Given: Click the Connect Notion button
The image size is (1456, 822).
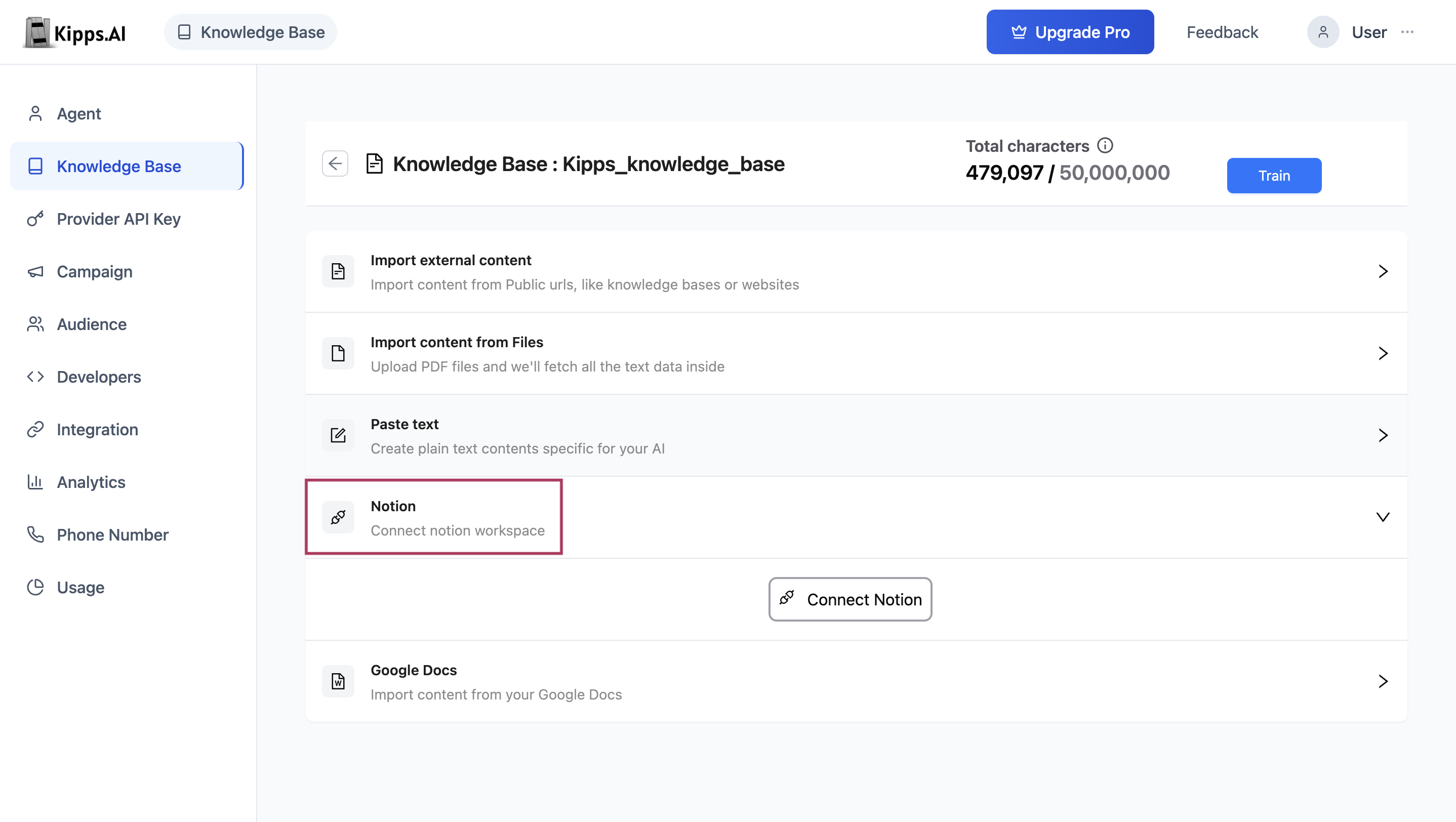Looking at the screenshot, I should 850,599.
